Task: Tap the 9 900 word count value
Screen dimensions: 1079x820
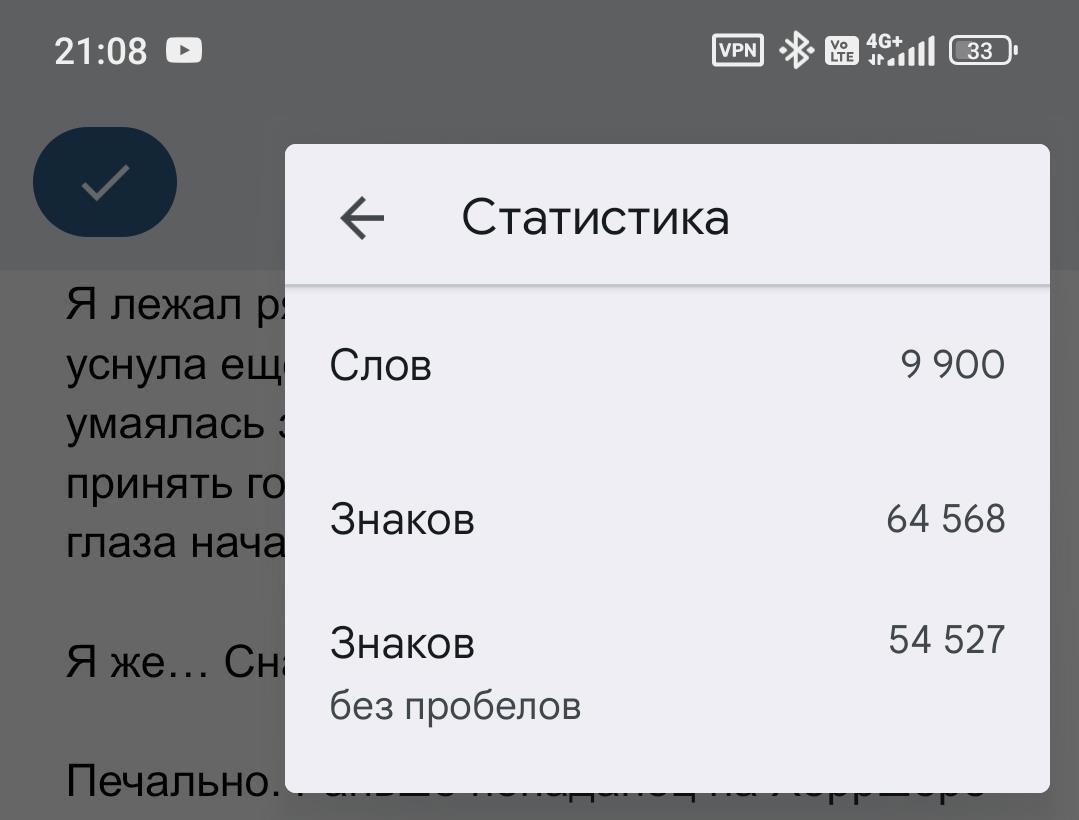Action: [x=952, y=365]
